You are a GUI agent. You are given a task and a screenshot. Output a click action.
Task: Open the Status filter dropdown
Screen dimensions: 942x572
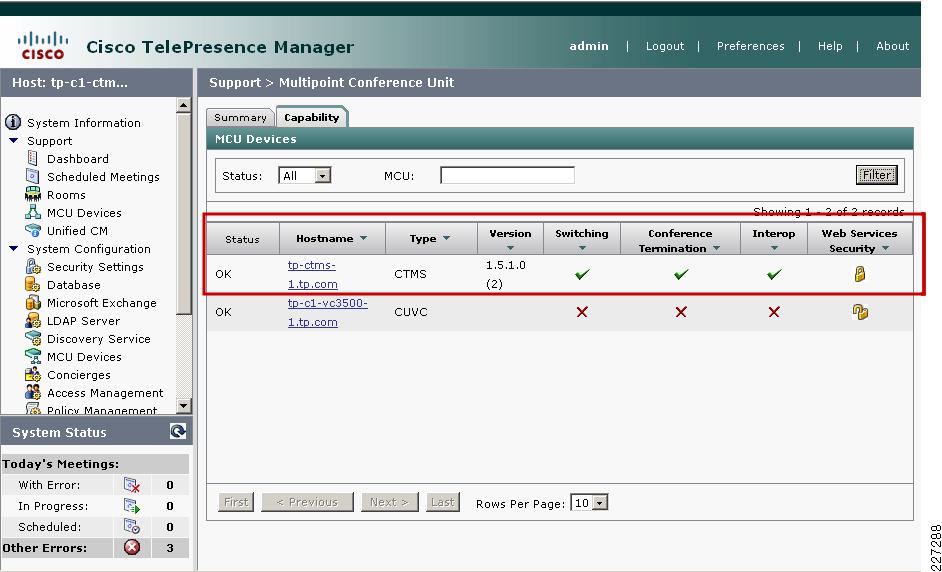[x=323, y=176]
